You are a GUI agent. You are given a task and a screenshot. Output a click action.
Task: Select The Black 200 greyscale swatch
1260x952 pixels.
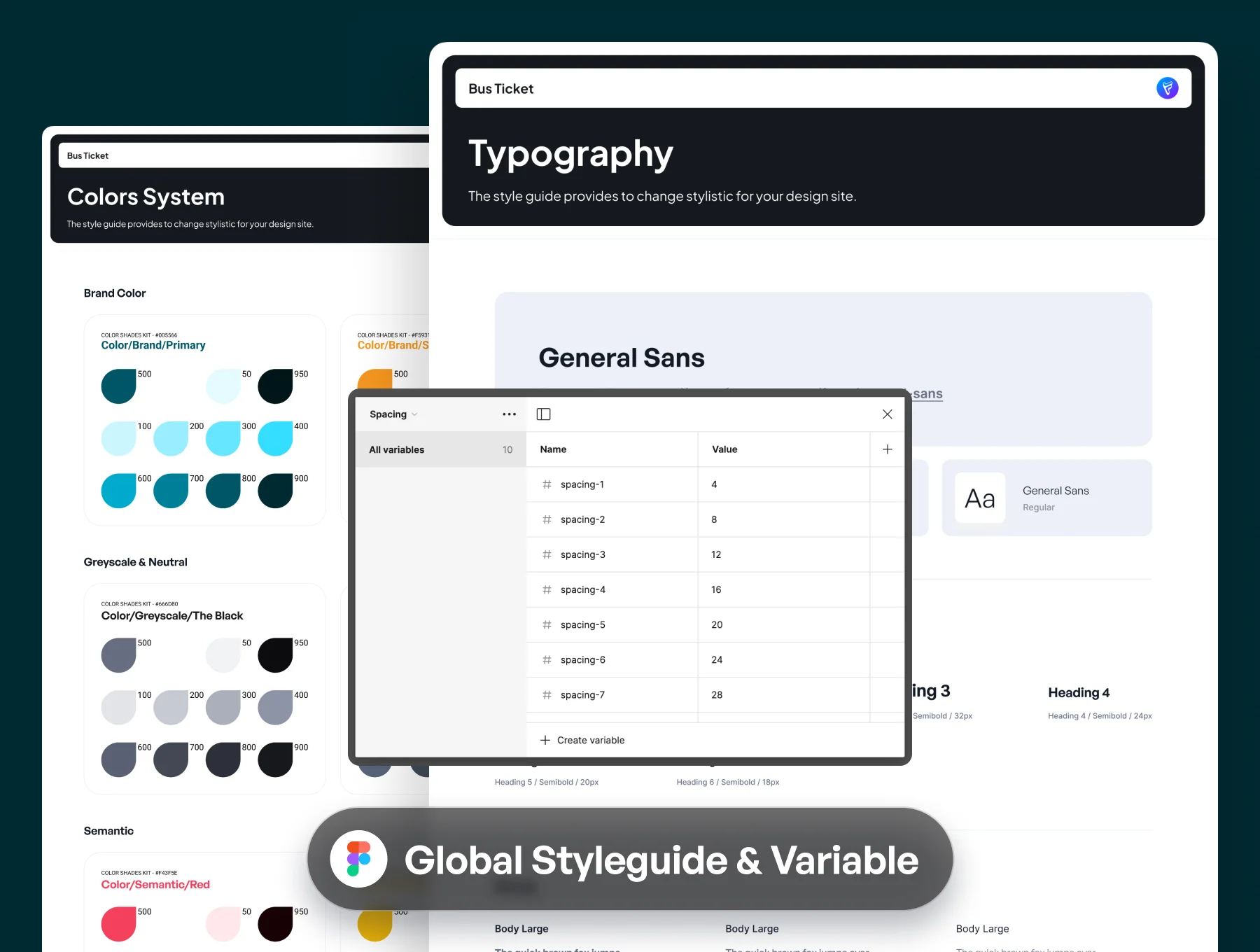171,708
